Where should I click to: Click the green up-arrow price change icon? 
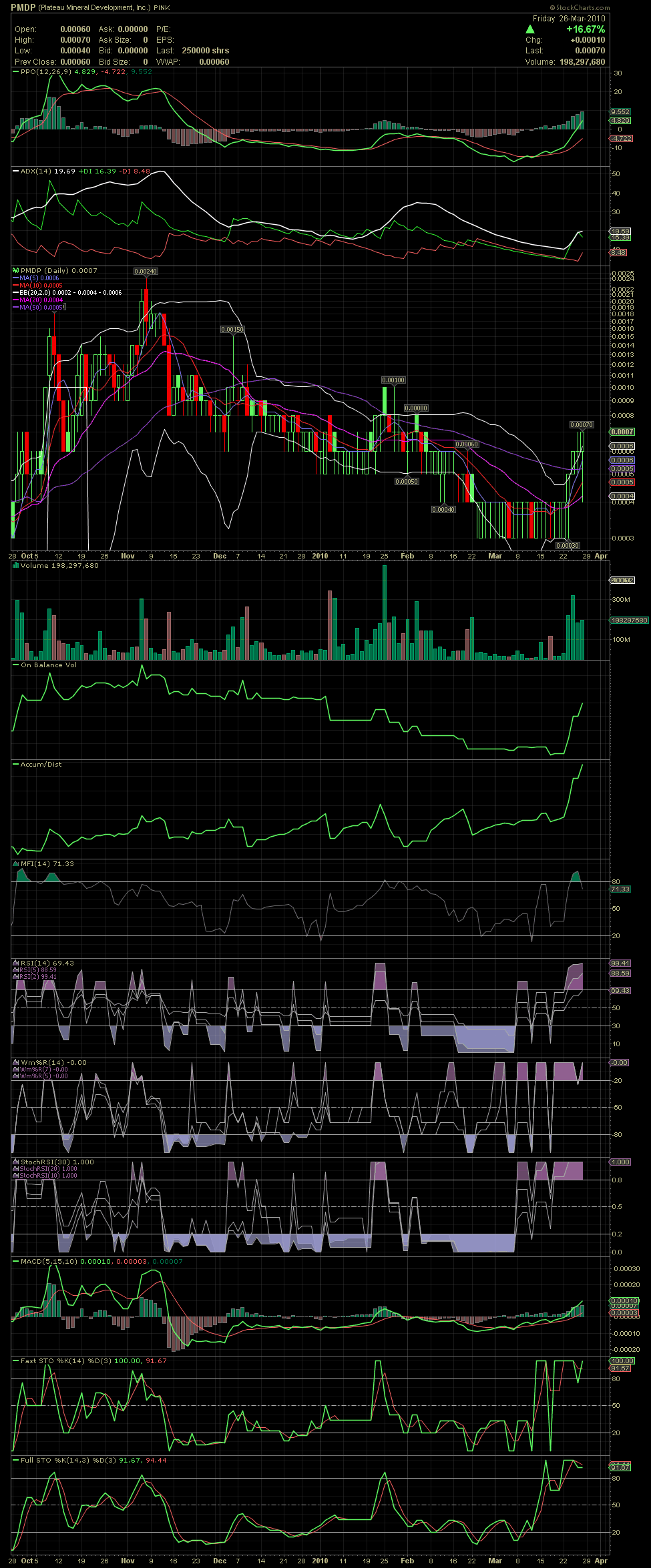pos(530,29)
